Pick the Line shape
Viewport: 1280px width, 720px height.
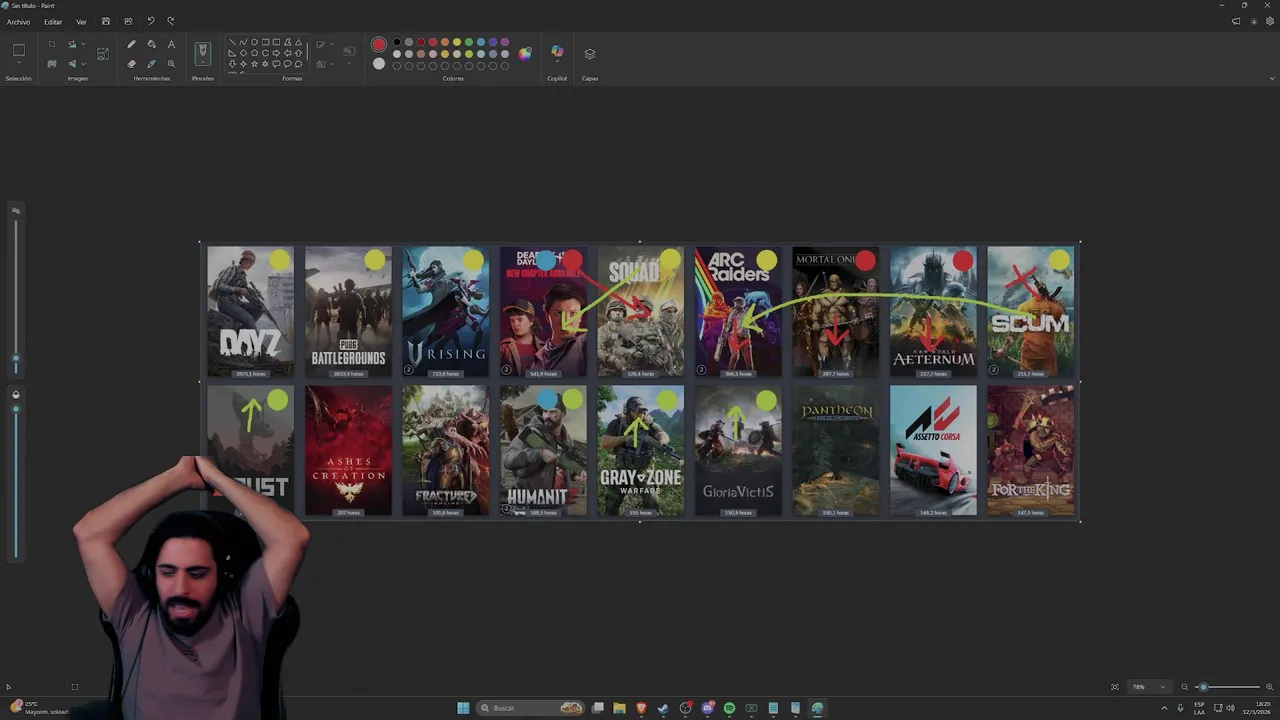232,42
